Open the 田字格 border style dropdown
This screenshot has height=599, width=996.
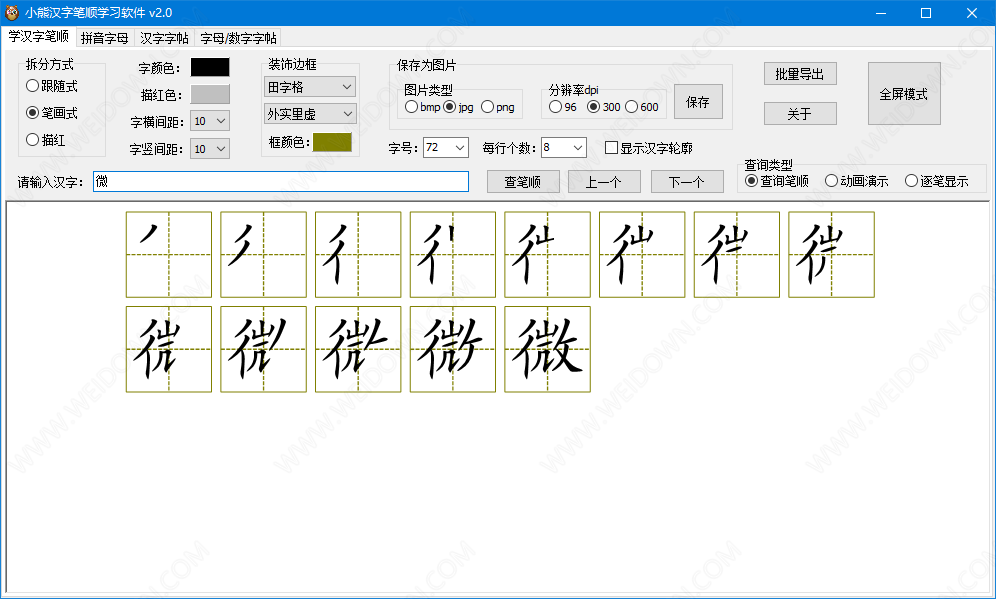click(310, 87)
